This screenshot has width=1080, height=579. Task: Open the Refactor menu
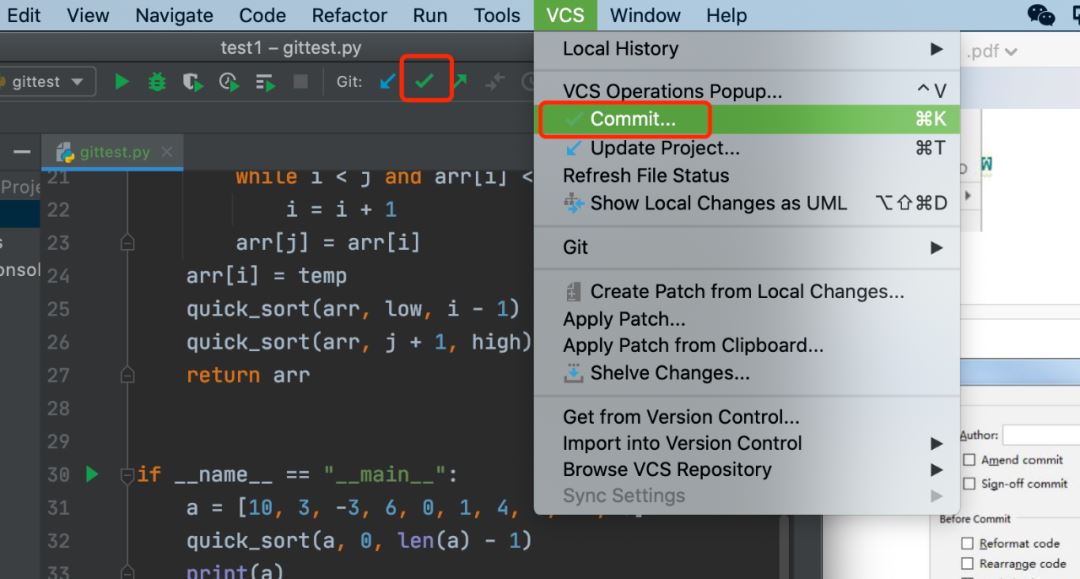click(349, 15)
